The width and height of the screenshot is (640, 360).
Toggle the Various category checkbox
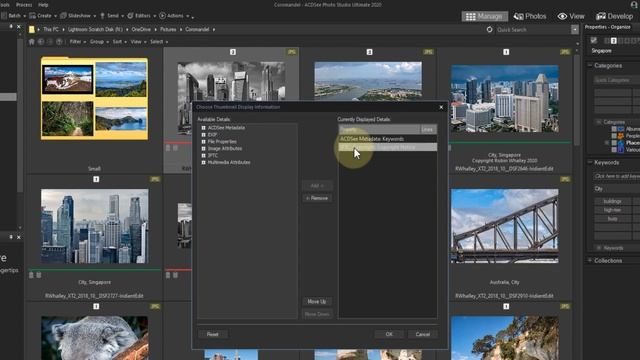614,150
